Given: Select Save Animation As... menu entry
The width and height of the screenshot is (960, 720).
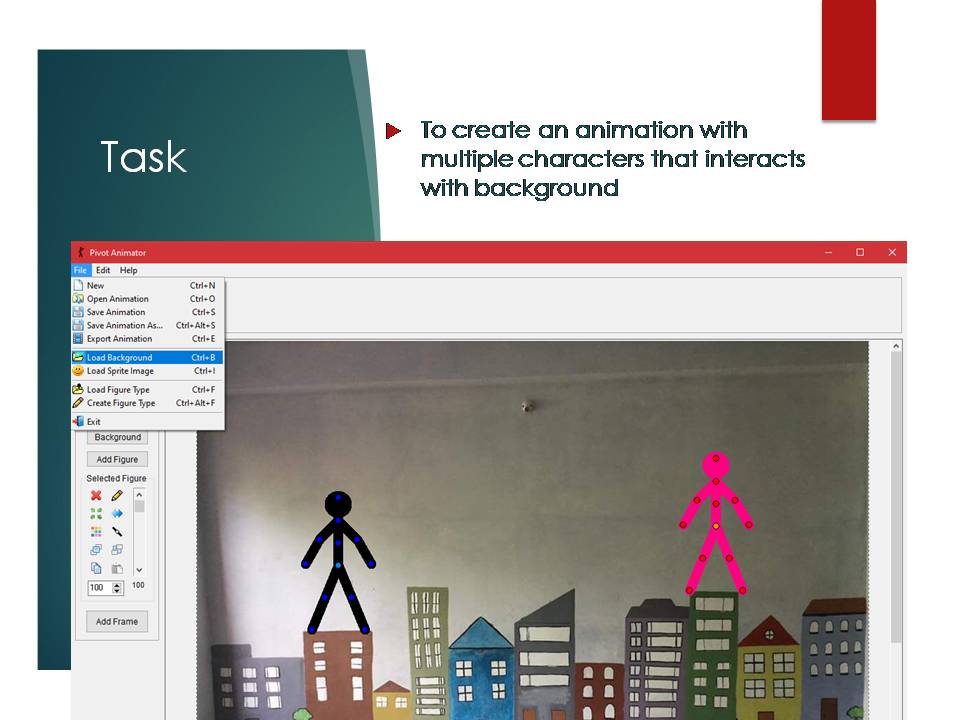Looking at the screenshot, I should (148, 325).
